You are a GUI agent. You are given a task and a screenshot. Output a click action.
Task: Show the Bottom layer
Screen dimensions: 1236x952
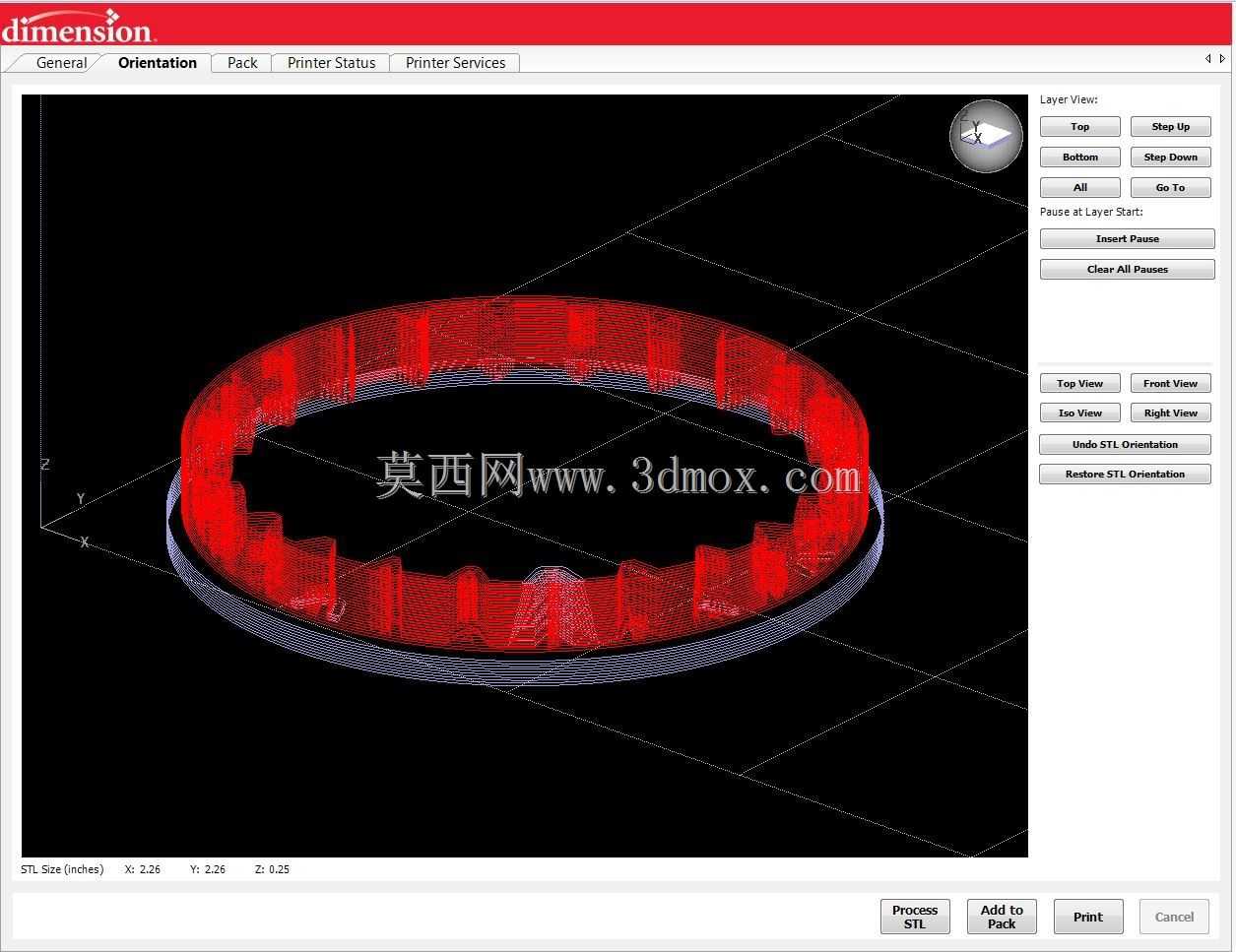[x=1080, y=158]
